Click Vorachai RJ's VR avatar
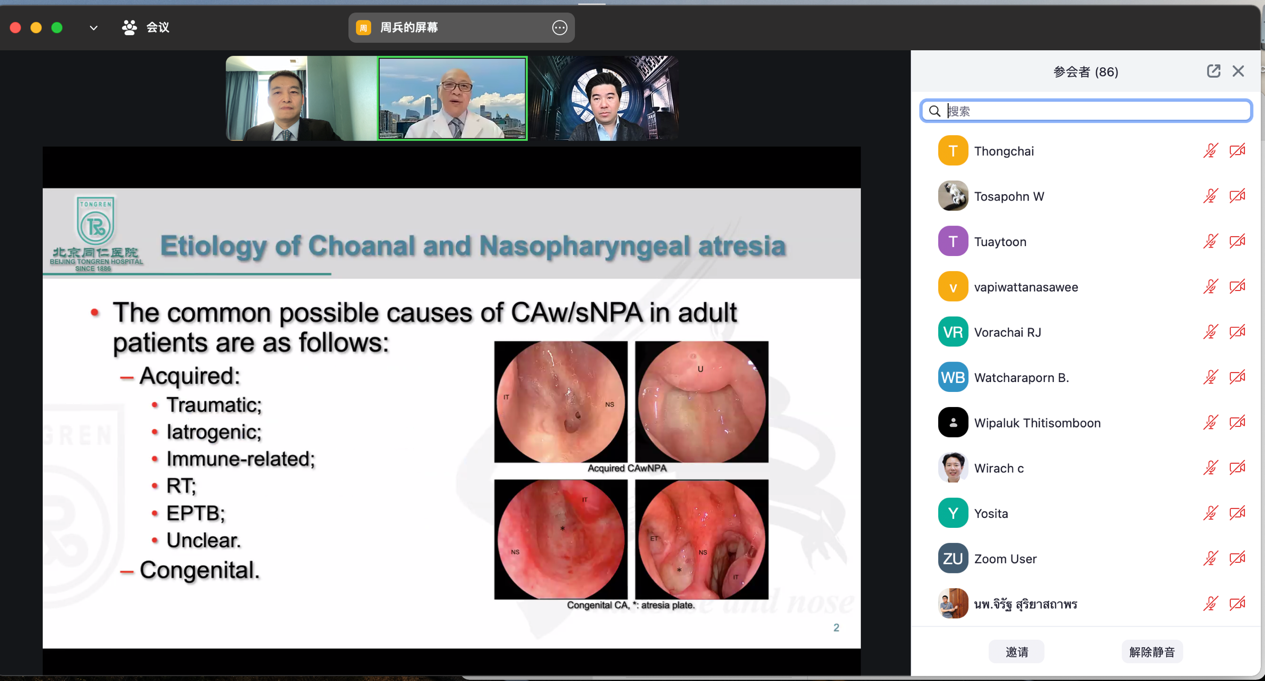 952,332
